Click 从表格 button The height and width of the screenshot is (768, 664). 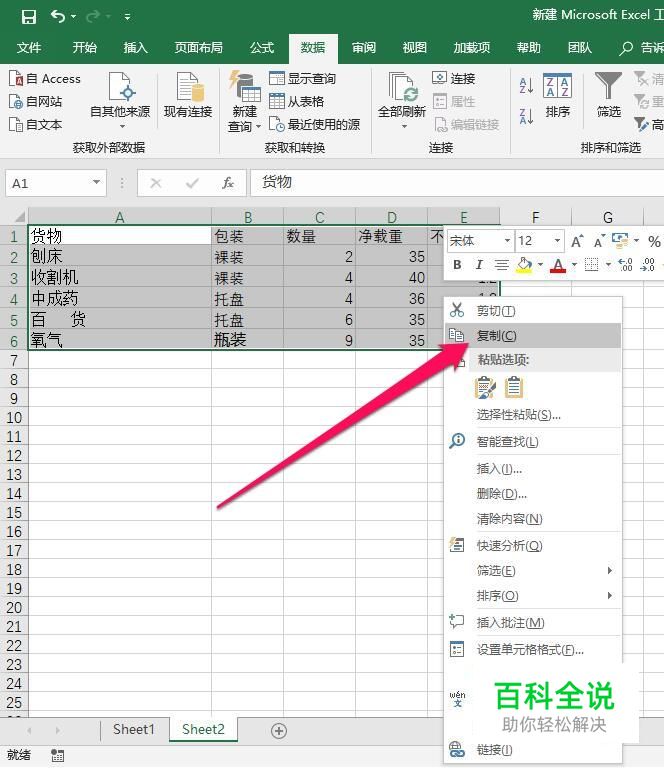click(x=297, y=101)
